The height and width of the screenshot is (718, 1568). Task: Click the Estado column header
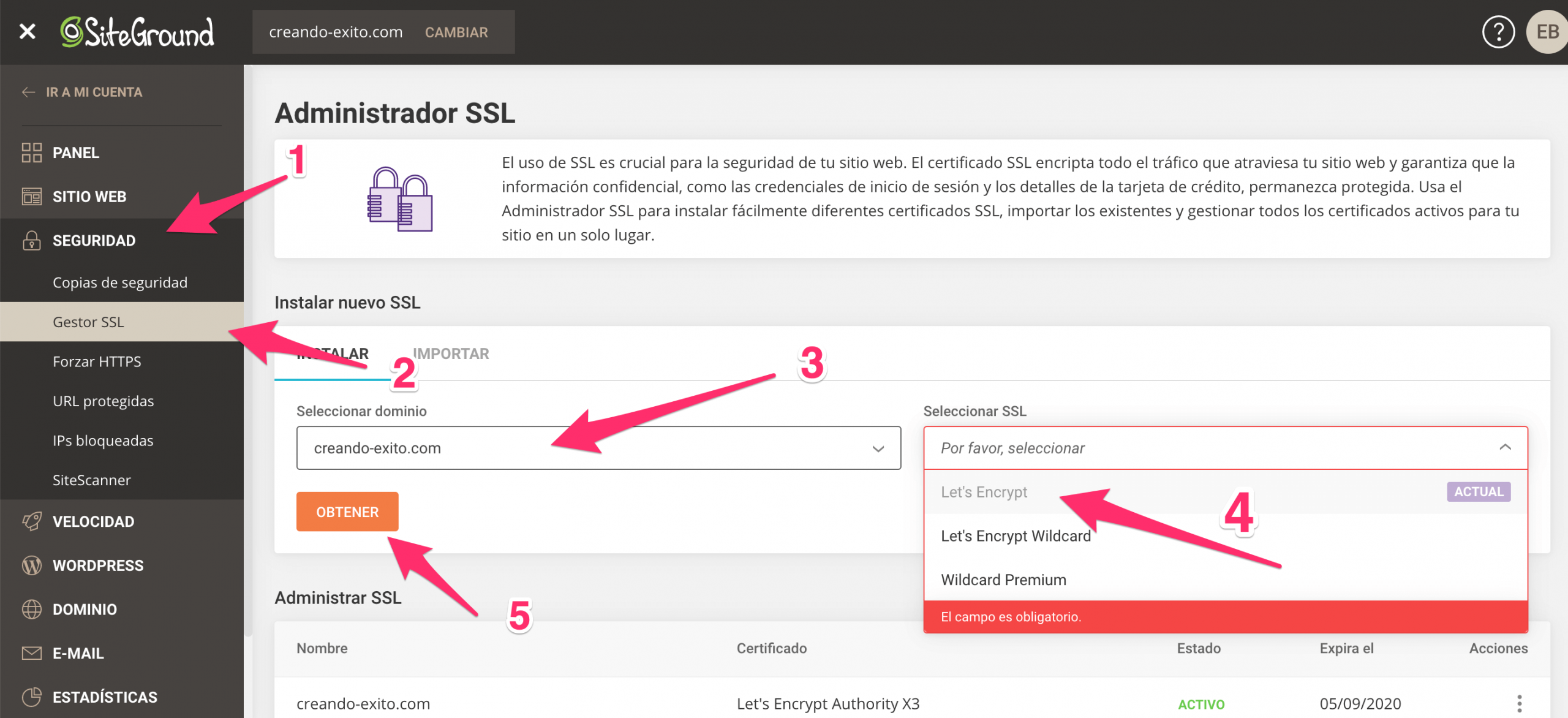pos(1199,648)
